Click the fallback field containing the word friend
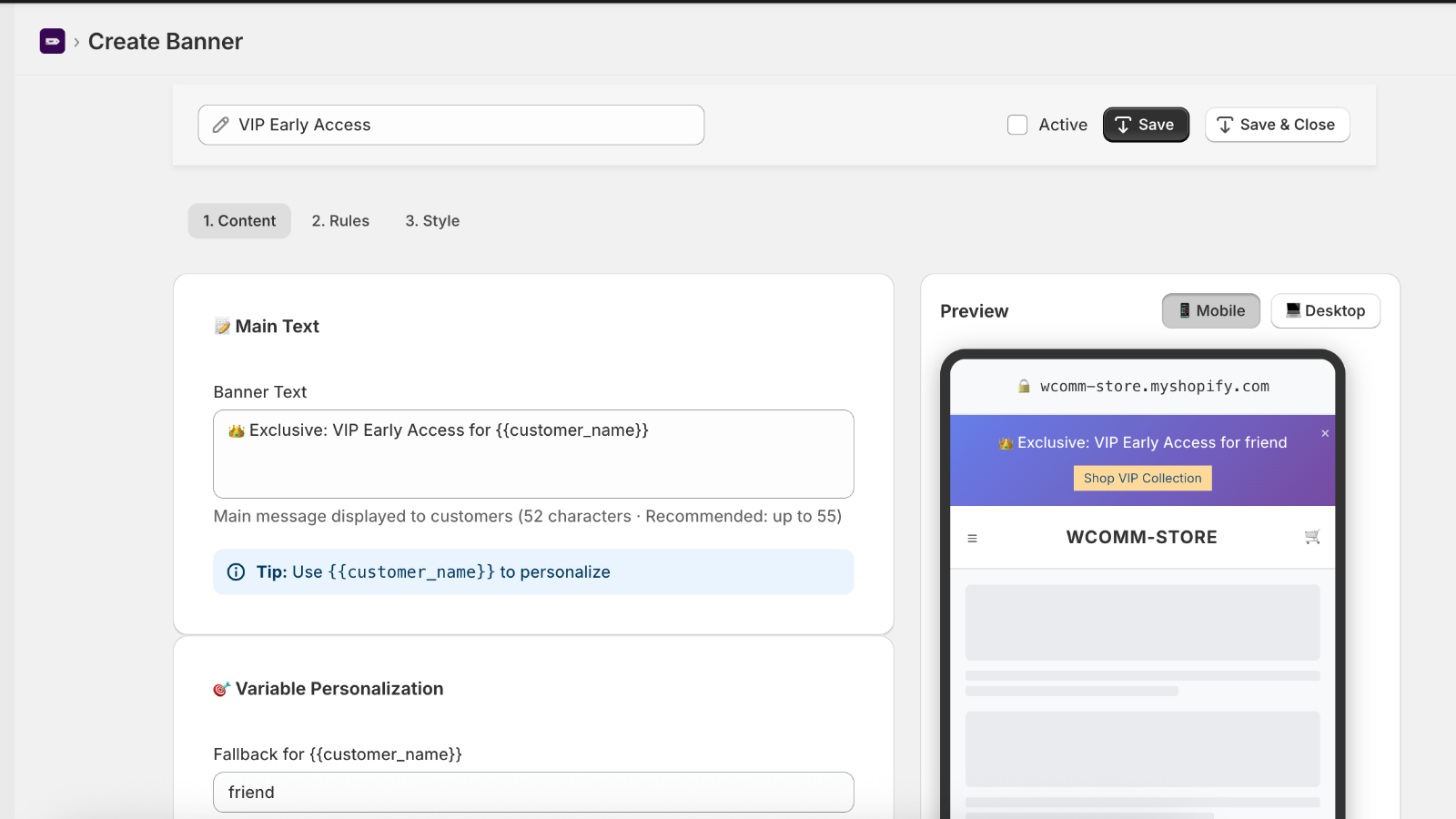1456x819 pixels. 533,792
